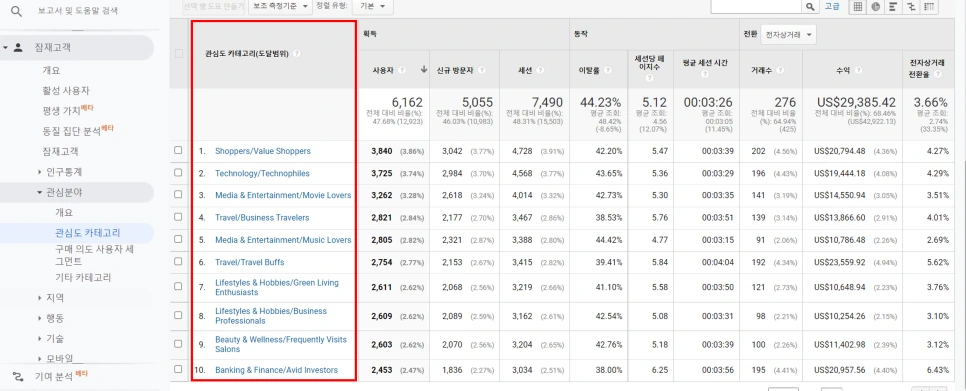Click the table search magnifier button
This screenshot has height=391, width=966.
810,6
